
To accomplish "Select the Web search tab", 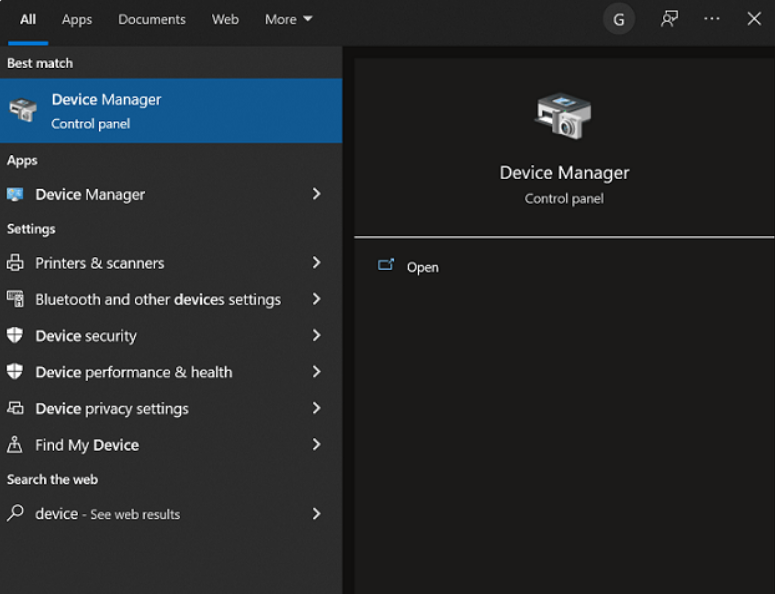I will pyautogui.click(x=225, y=19).
